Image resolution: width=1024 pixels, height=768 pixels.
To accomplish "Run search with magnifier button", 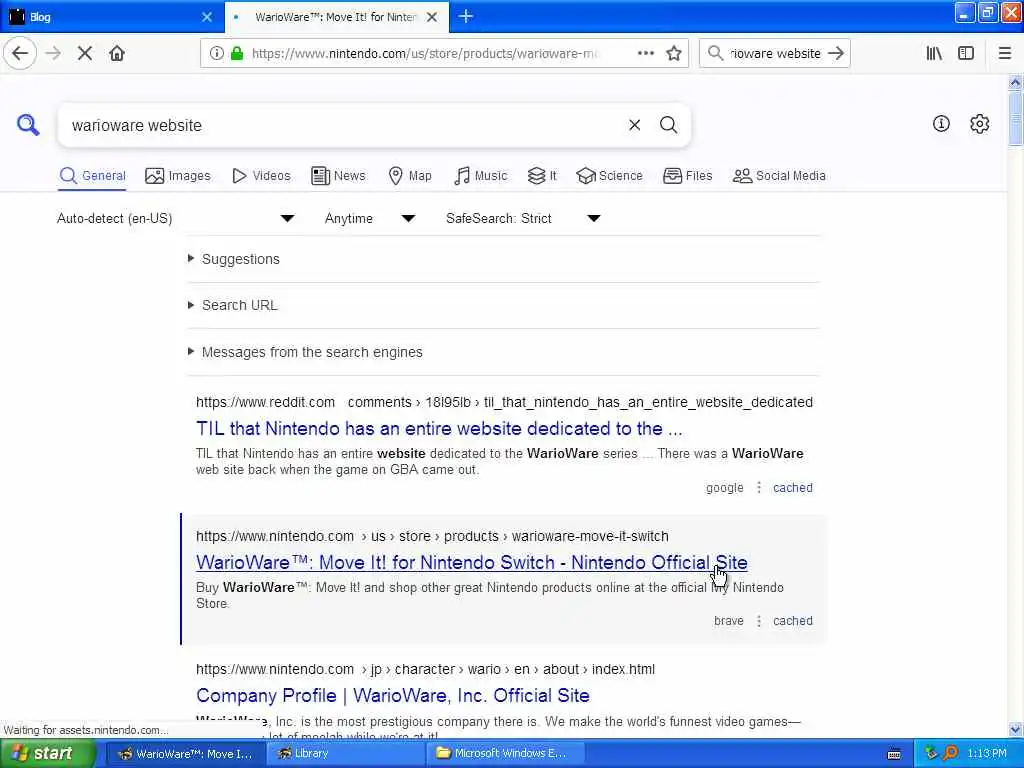I will [668, 125].
